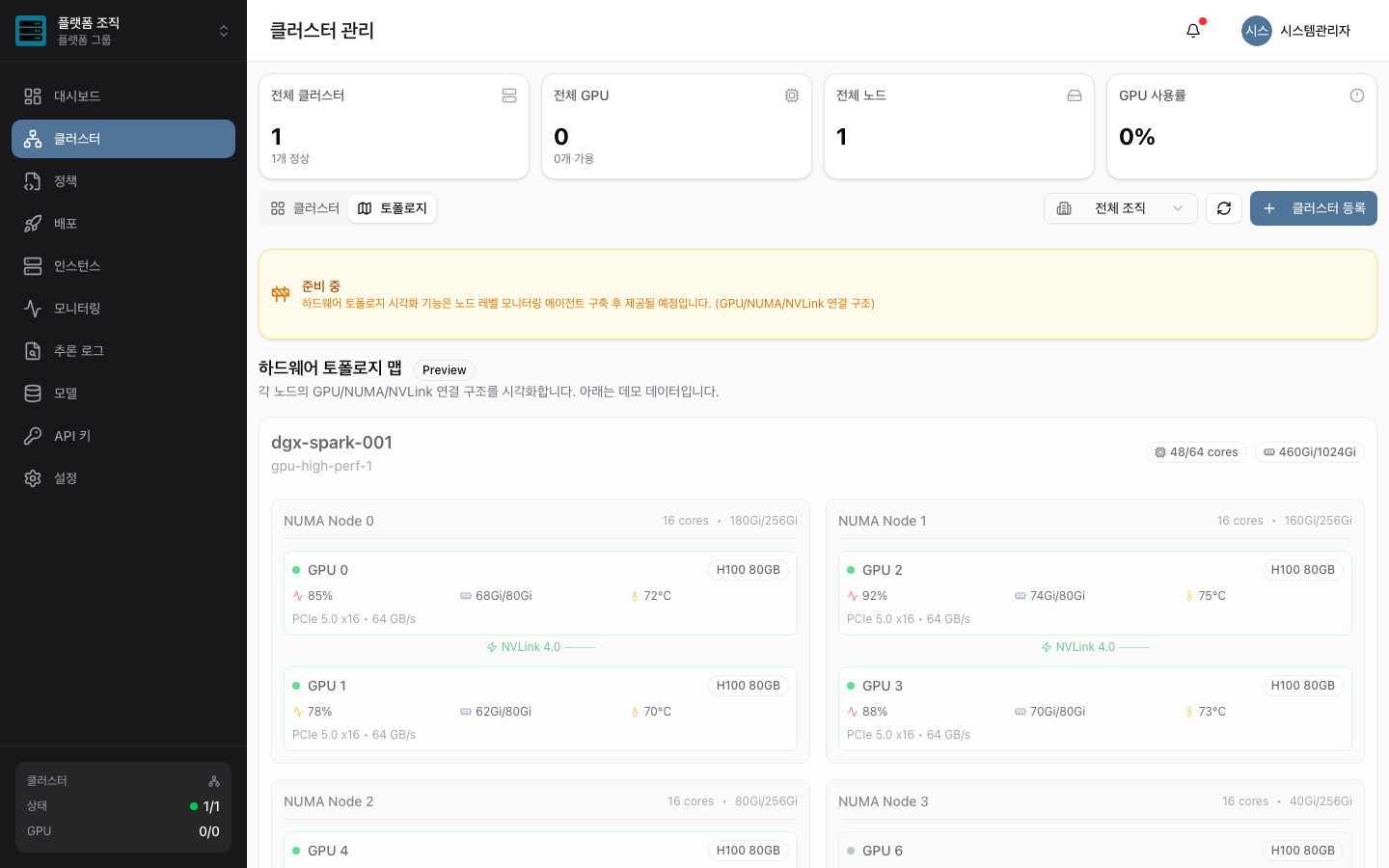Image resolution: width=1389 pixels, height=868 pixels.
Task: Click the construction icon in 준비 중 banner
Action: [281, 294]
